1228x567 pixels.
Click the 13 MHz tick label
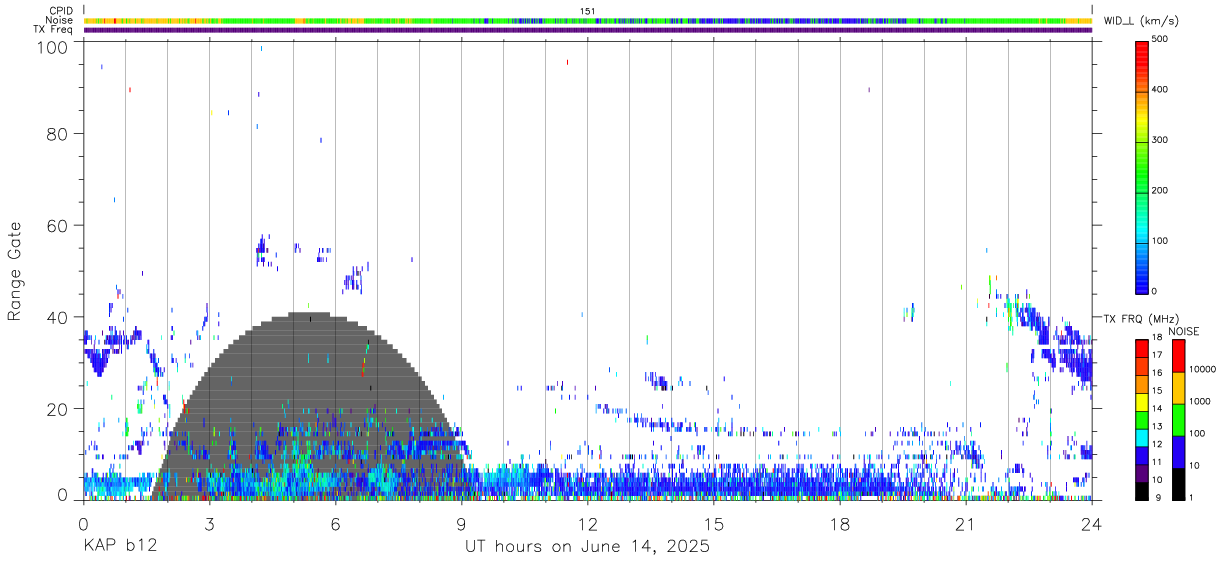pyautogui.click(x=1158, y=428)
